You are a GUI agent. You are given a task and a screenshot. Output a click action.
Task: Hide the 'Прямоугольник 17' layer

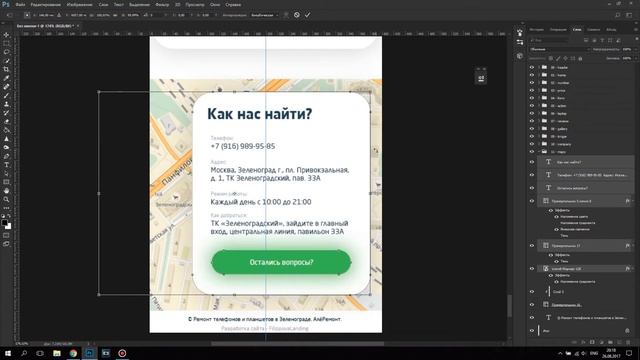point(532,246)
